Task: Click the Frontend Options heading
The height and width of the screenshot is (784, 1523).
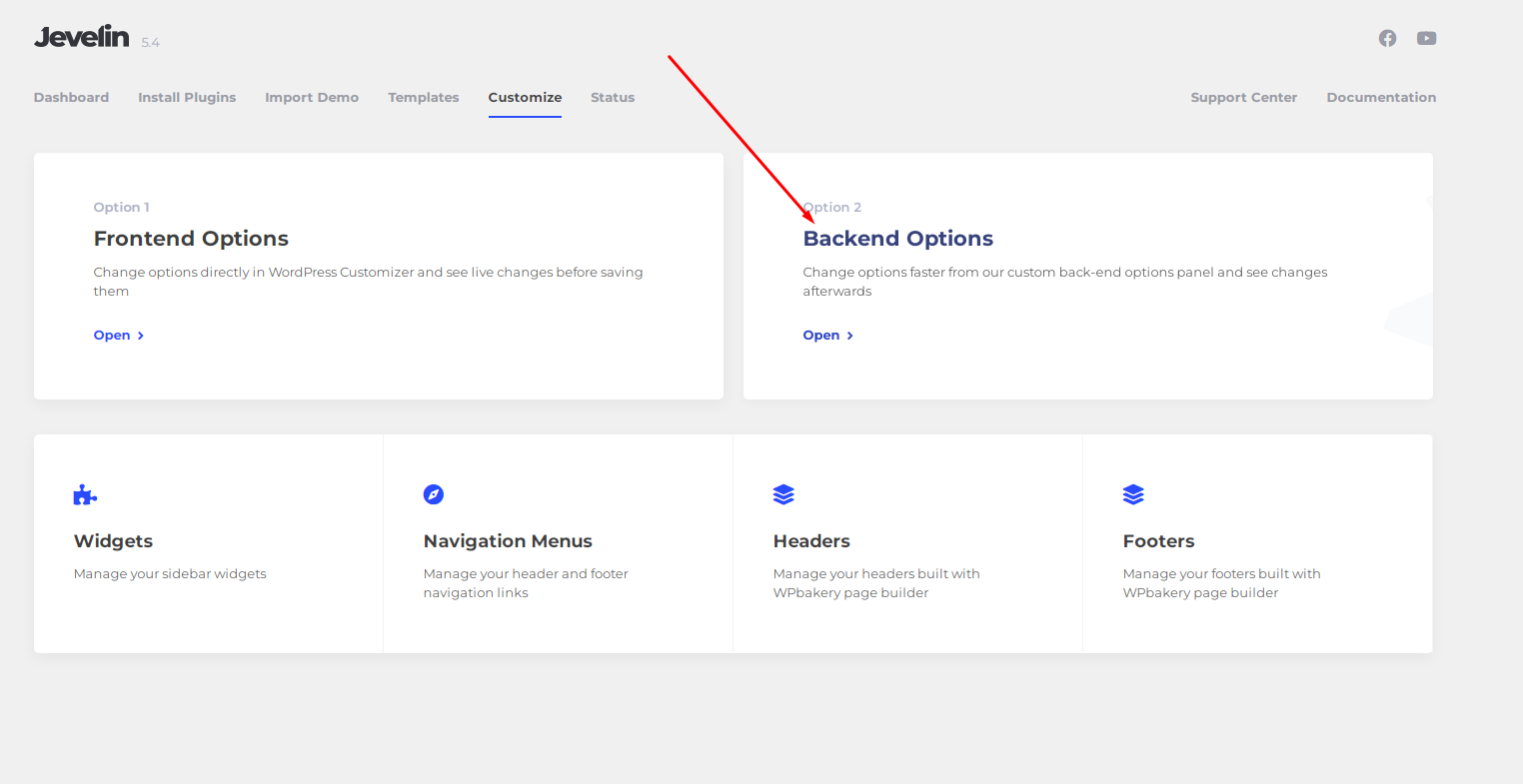Action: [191, 239]
